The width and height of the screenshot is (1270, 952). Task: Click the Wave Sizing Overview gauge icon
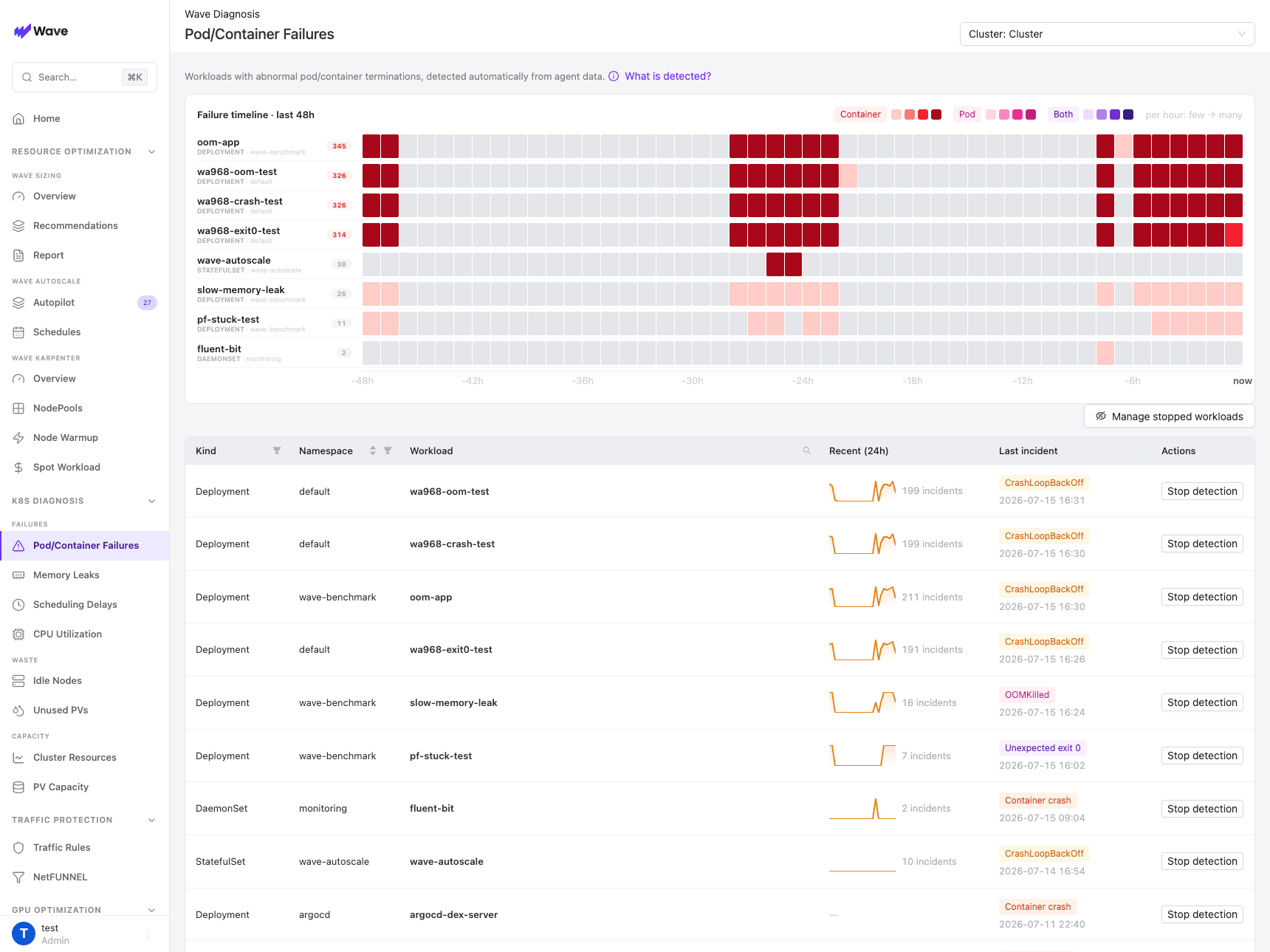click(18, 196)
